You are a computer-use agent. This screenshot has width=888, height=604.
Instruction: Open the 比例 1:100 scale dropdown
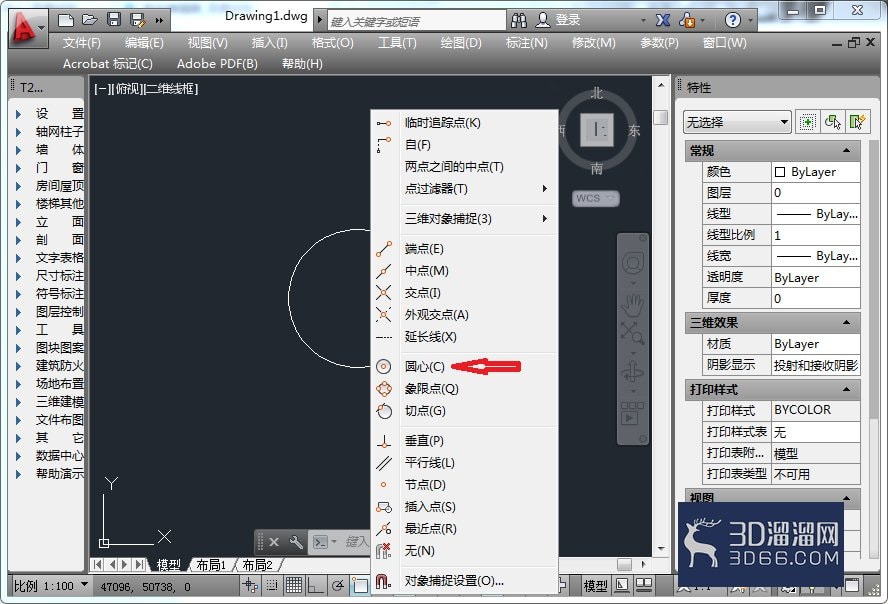(x=84, y=584)
